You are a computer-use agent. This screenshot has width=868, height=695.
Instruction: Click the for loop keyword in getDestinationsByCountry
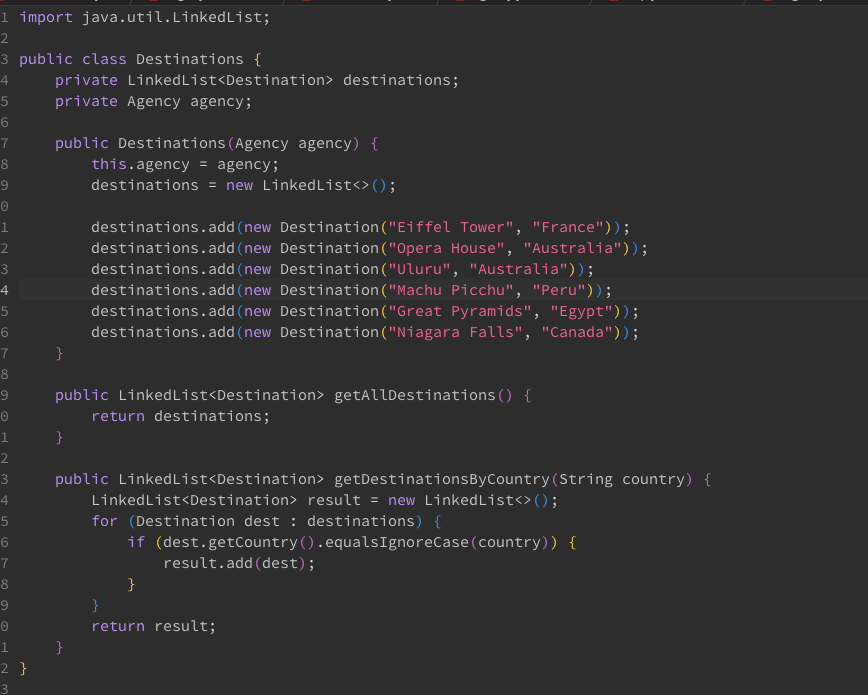104,521
